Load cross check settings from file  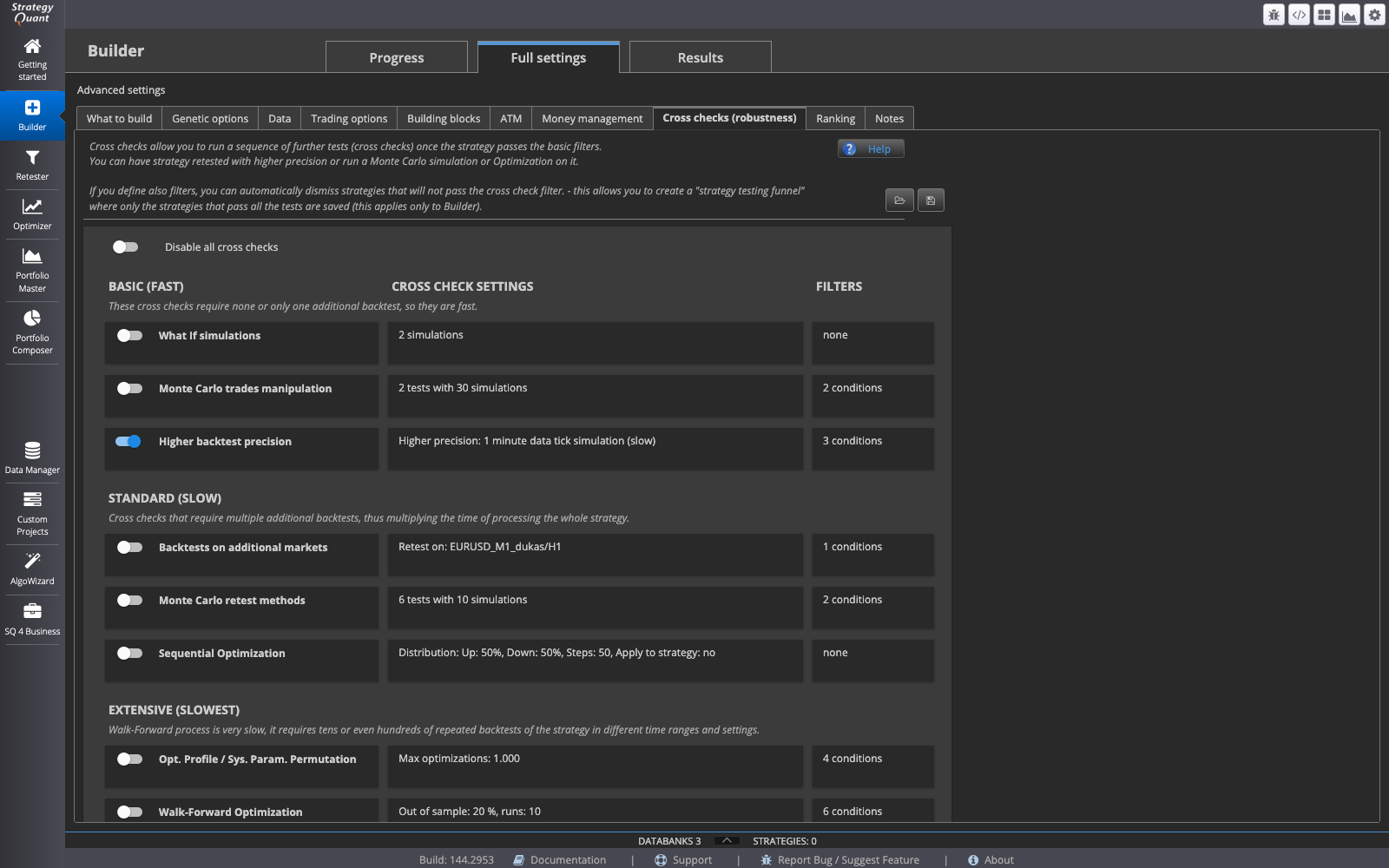[x=899, y=201]
